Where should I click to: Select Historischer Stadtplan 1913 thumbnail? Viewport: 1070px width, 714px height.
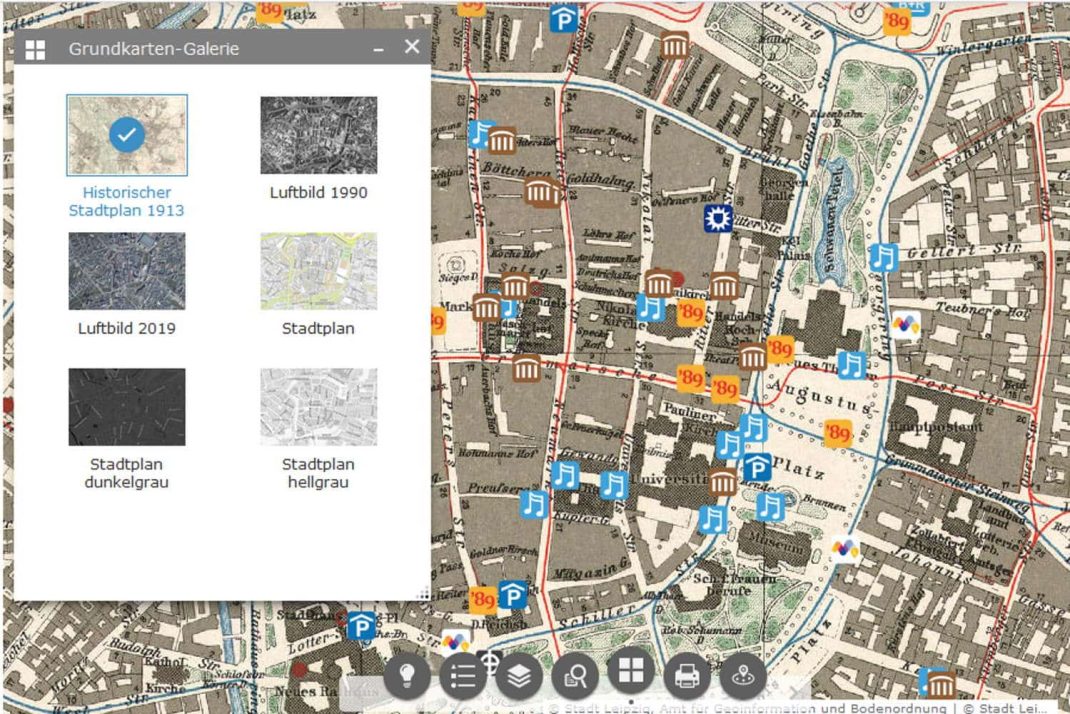point(126,135)
